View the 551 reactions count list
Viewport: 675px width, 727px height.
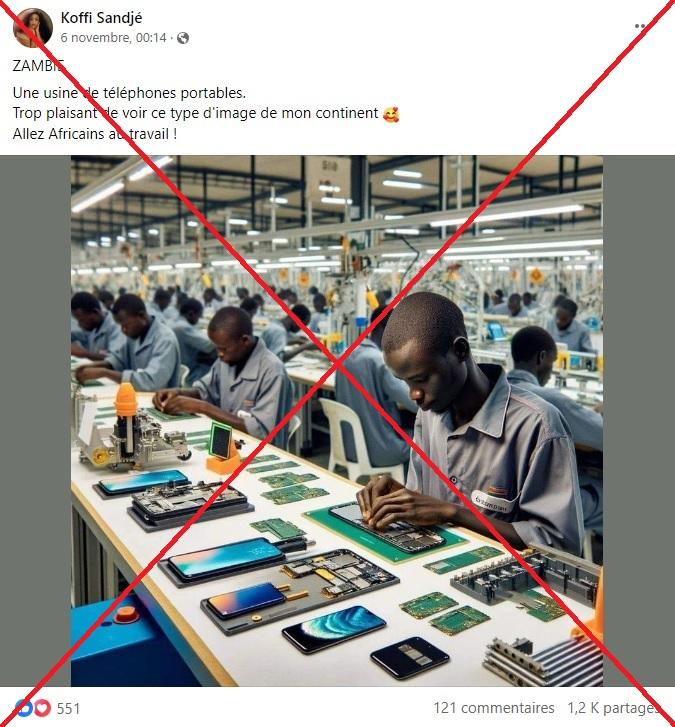pyautogui.click(x=68, y=708)
